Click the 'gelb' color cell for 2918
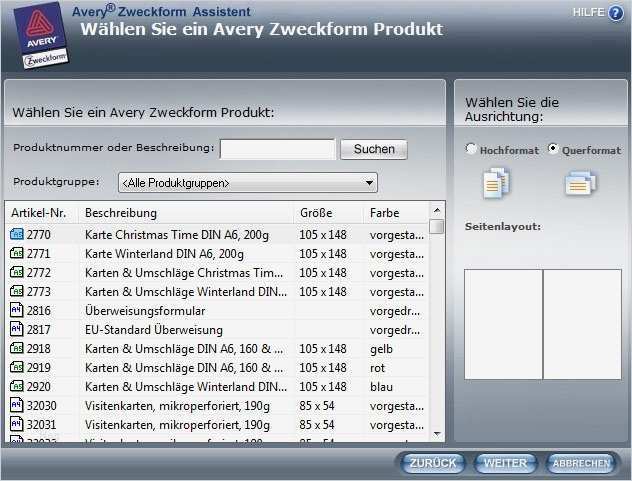 tap(381, 349)
